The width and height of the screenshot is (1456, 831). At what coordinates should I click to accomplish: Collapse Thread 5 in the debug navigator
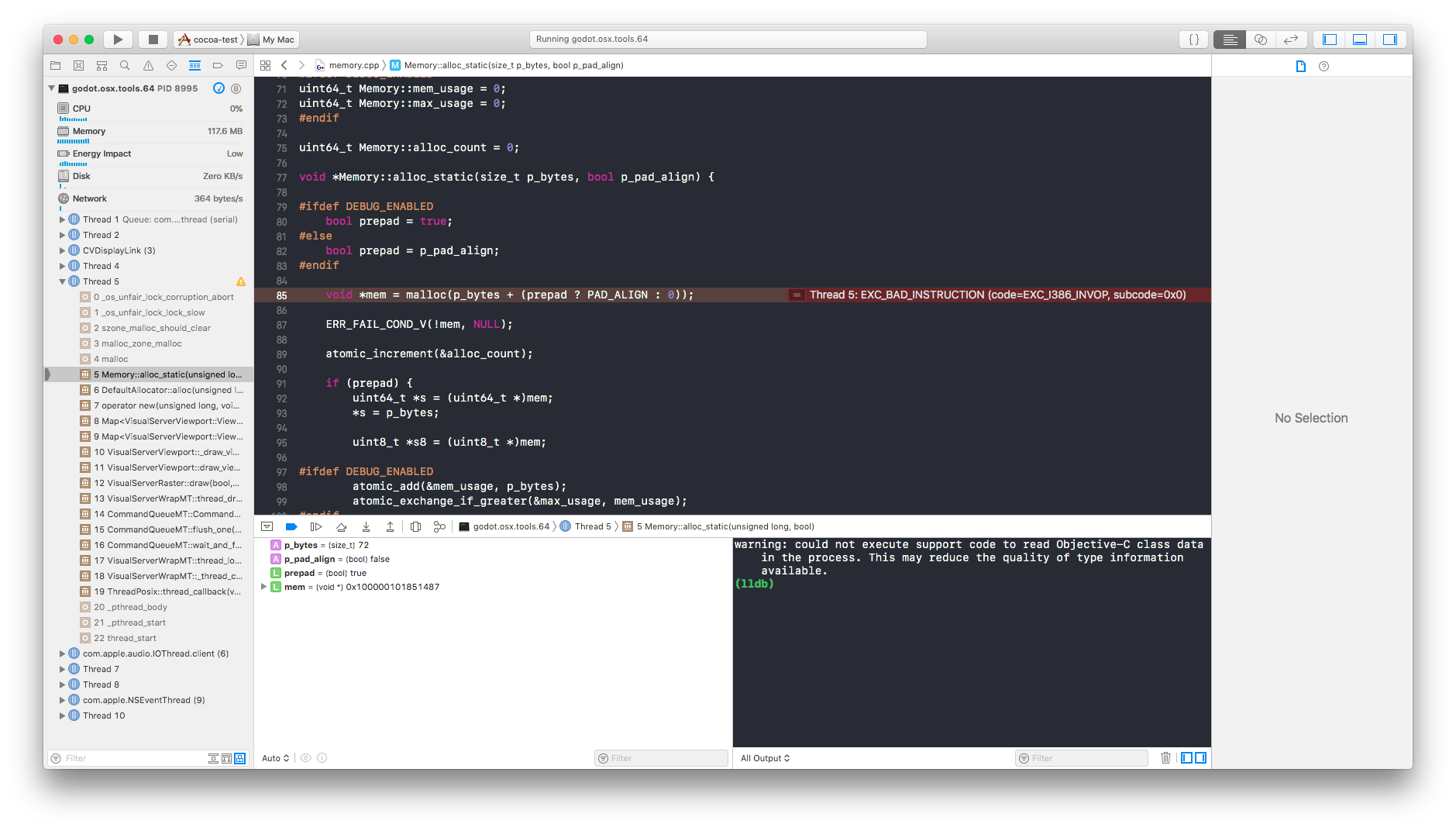point(63,281)
